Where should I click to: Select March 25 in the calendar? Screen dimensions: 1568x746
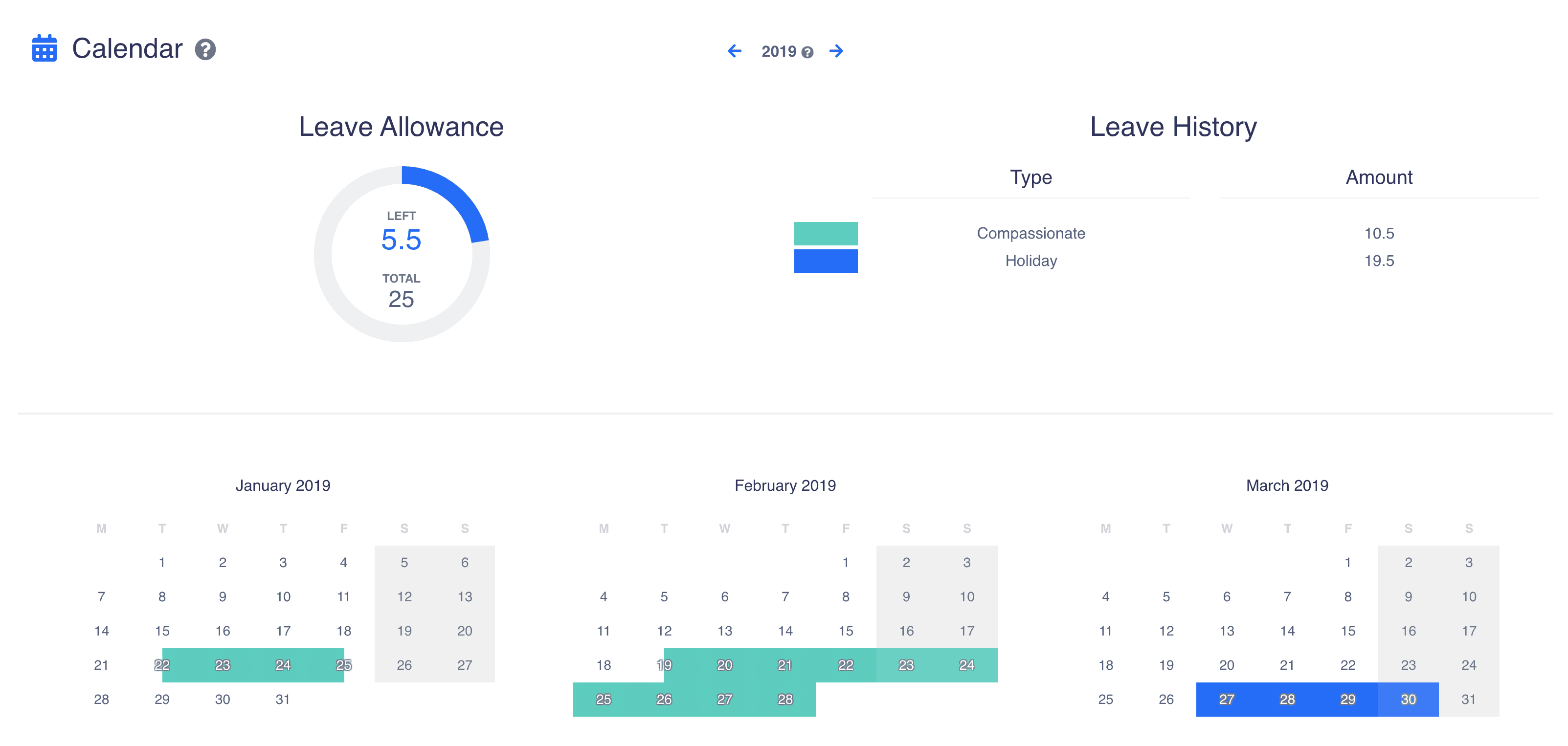click(1105, 699)
